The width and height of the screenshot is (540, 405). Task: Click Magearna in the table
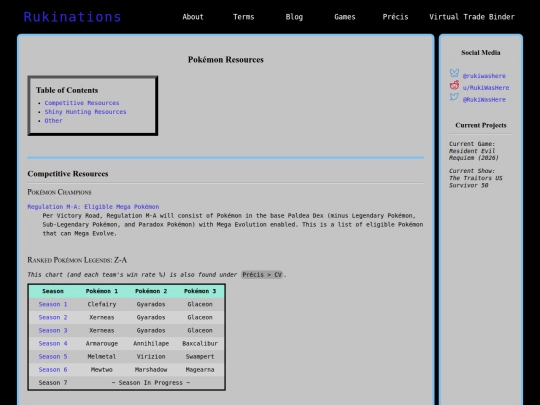coord(200,370)
